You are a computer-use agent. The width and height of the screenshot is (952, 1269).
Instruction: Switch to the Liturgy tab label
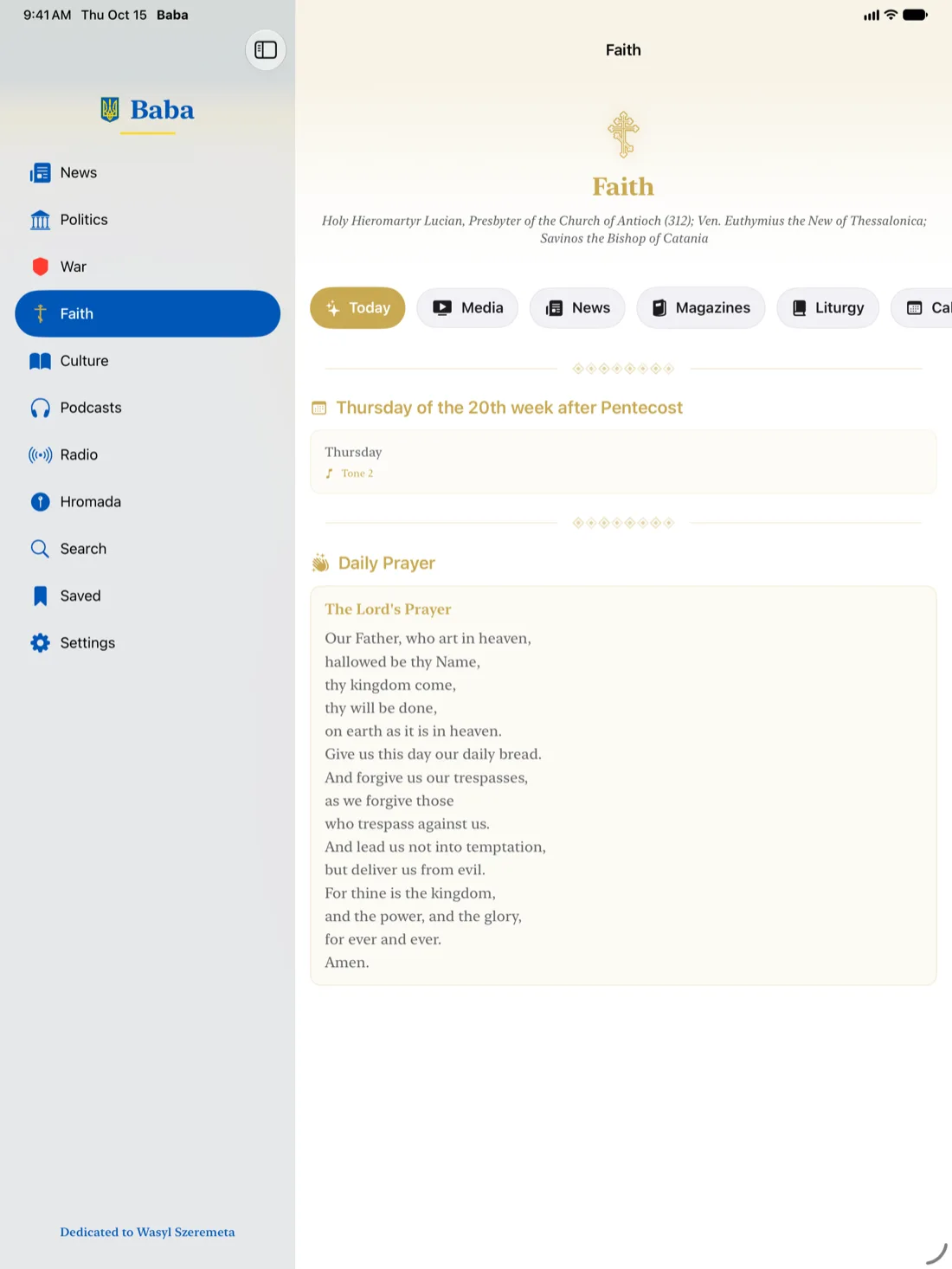click(x=839, y=307)
